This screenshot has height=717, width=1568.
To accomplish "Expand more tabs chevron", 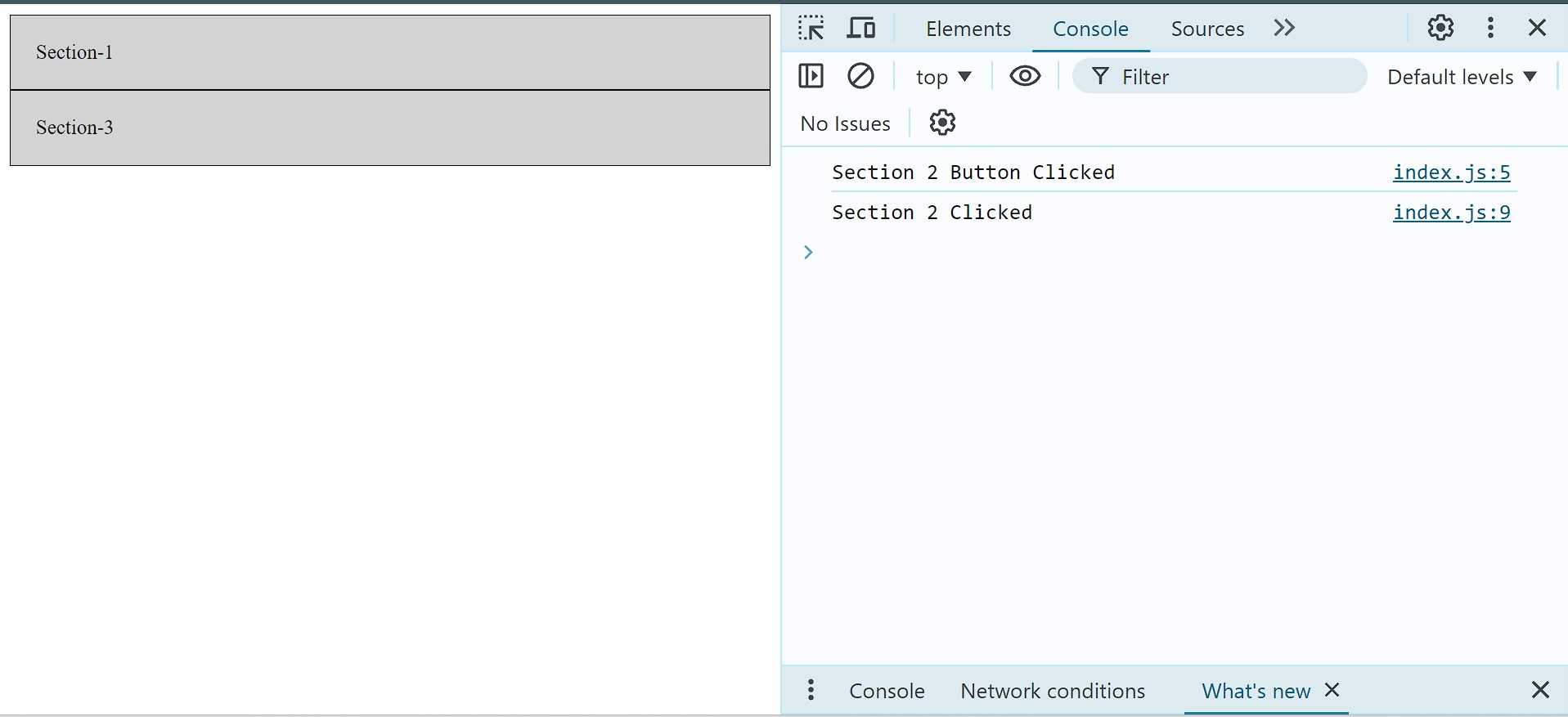I will point(1284,28).
